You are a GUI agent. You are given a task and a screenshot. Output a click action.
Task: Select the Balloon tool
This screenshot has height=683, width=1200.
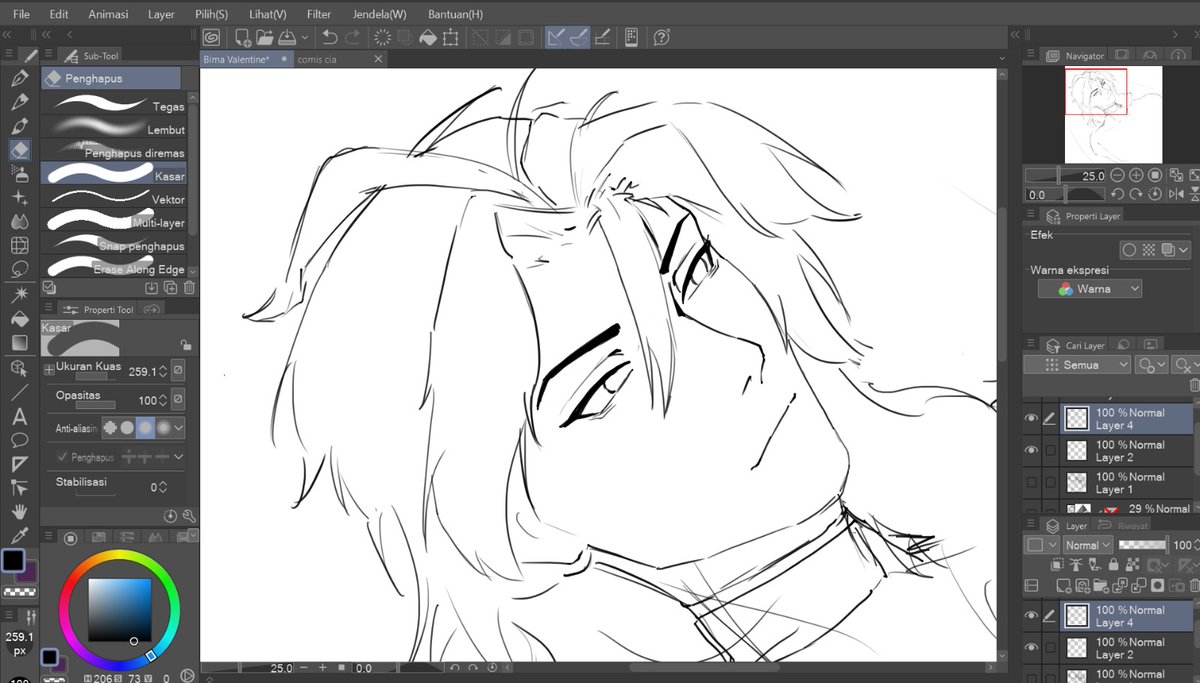click(19, 440)
